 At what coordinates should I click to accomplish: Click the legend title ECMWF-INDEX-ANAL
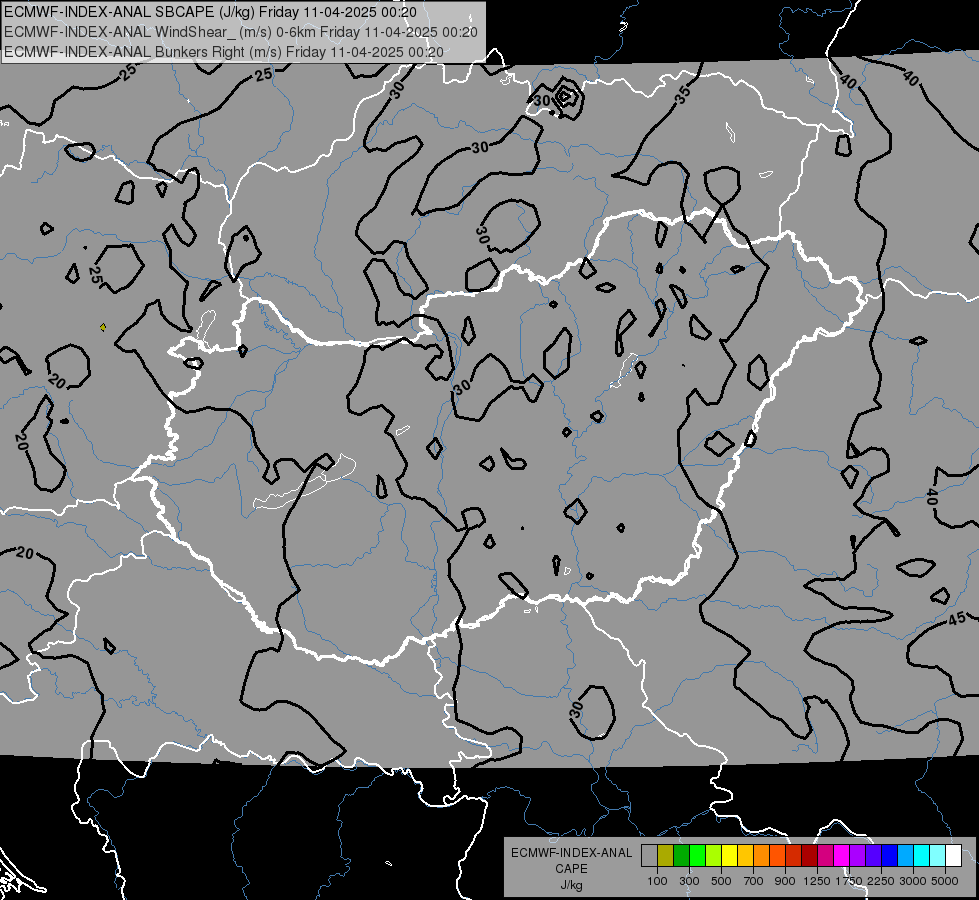(571, 853)
